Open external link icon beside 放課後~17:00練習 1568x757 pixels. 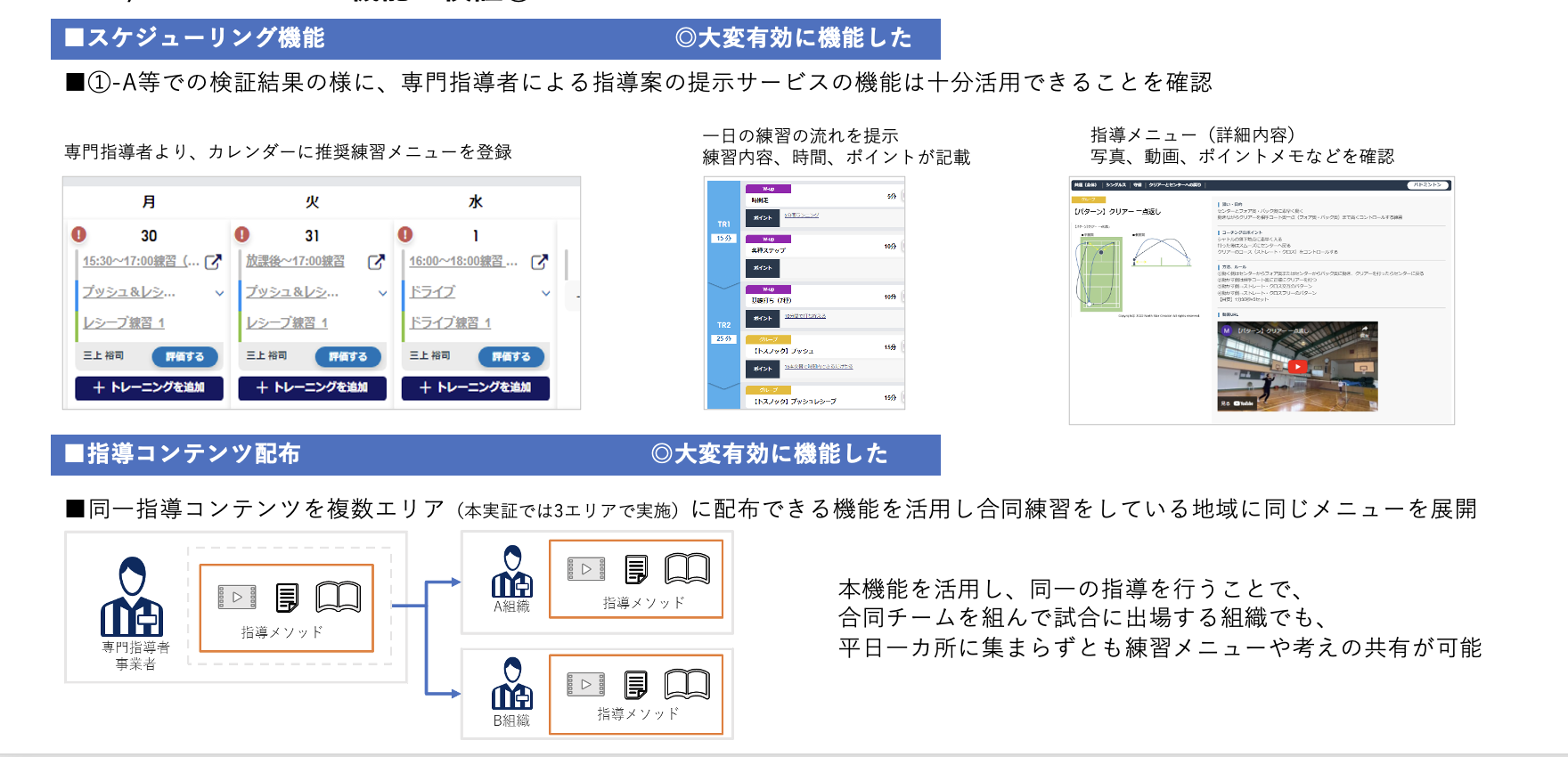point(376,262)
